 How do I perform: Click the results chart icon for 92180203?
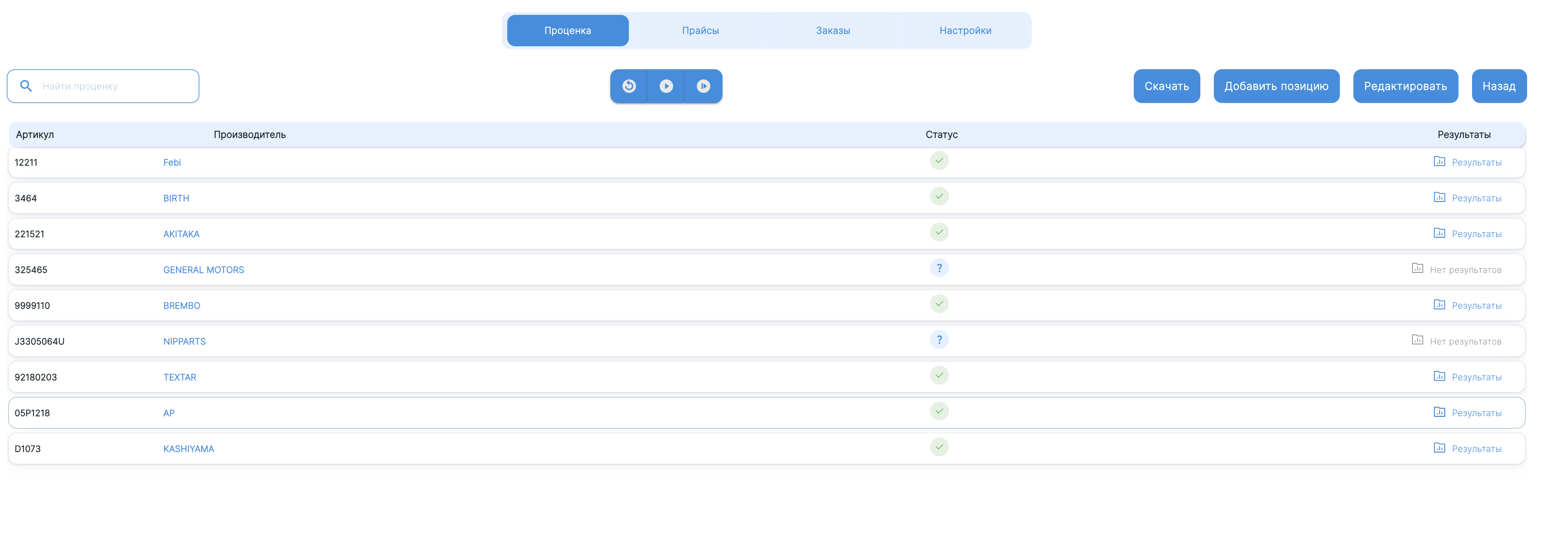[1439, 376]
